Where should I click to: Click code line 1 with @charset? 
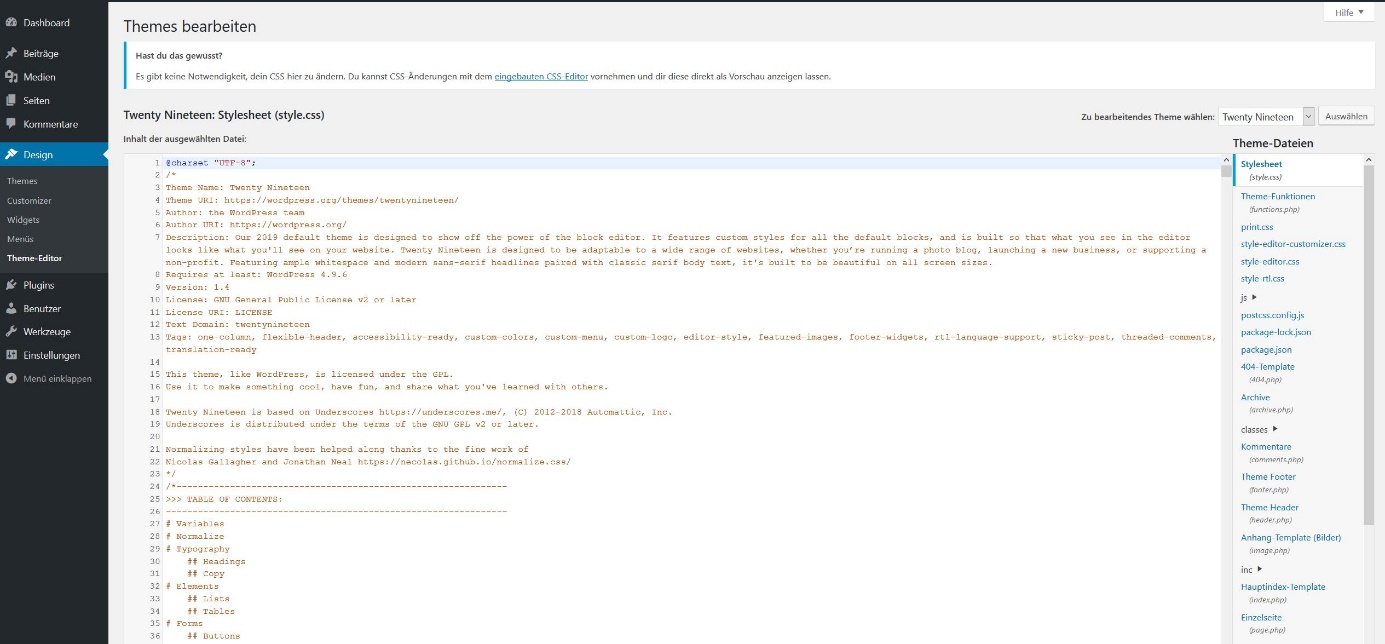pos(211,162)
